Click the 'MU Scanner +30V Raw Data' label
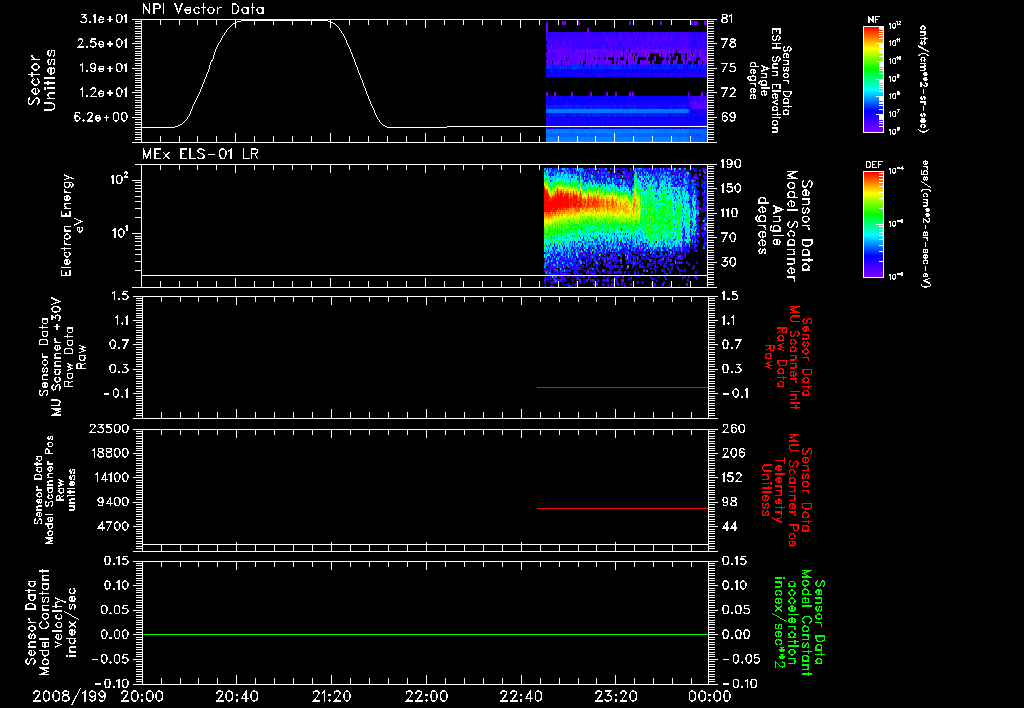 (x=62, y=356)
